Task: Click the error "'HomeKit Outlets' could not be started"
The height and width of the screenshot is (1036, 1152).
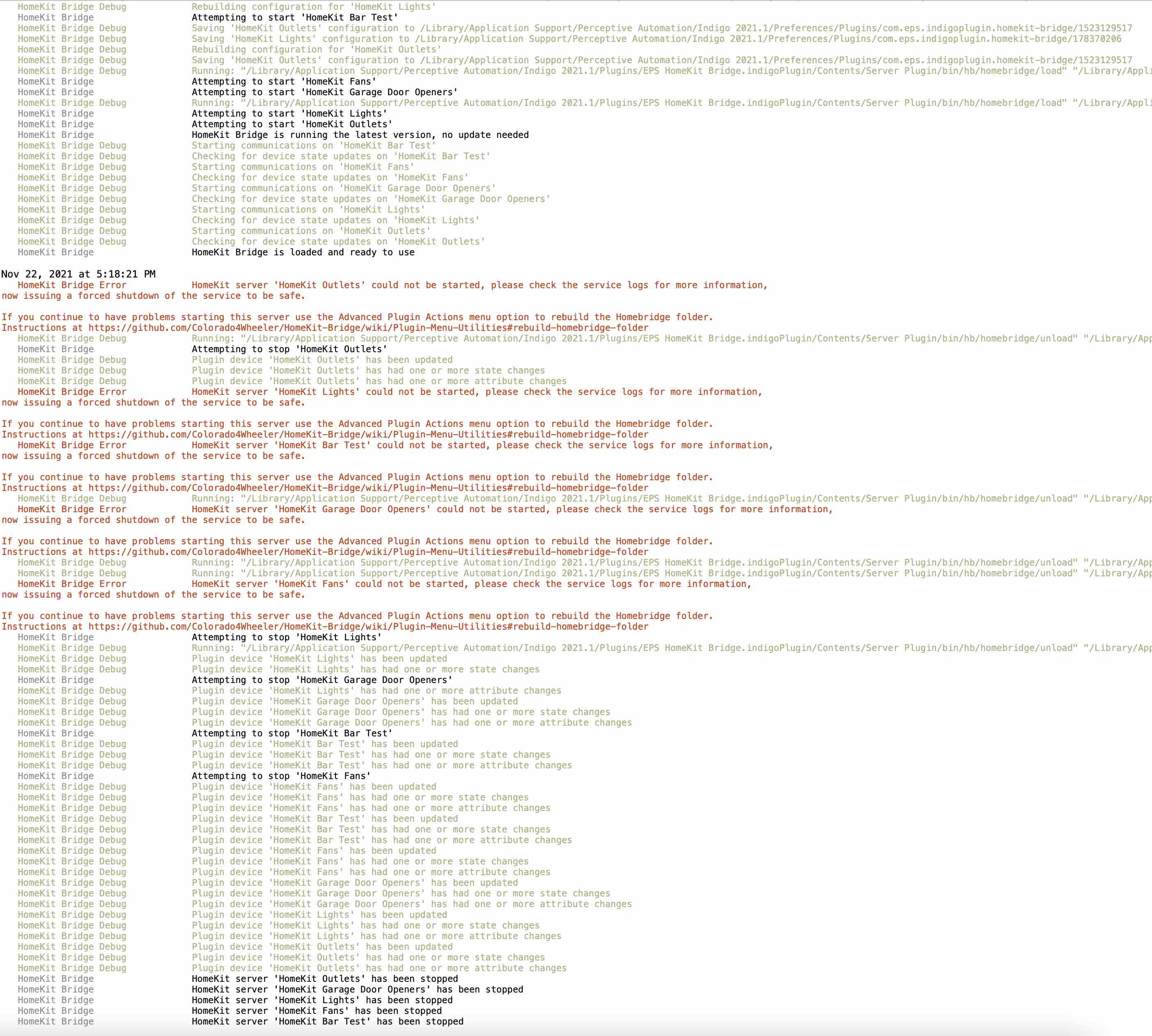Action: point(480,285)
